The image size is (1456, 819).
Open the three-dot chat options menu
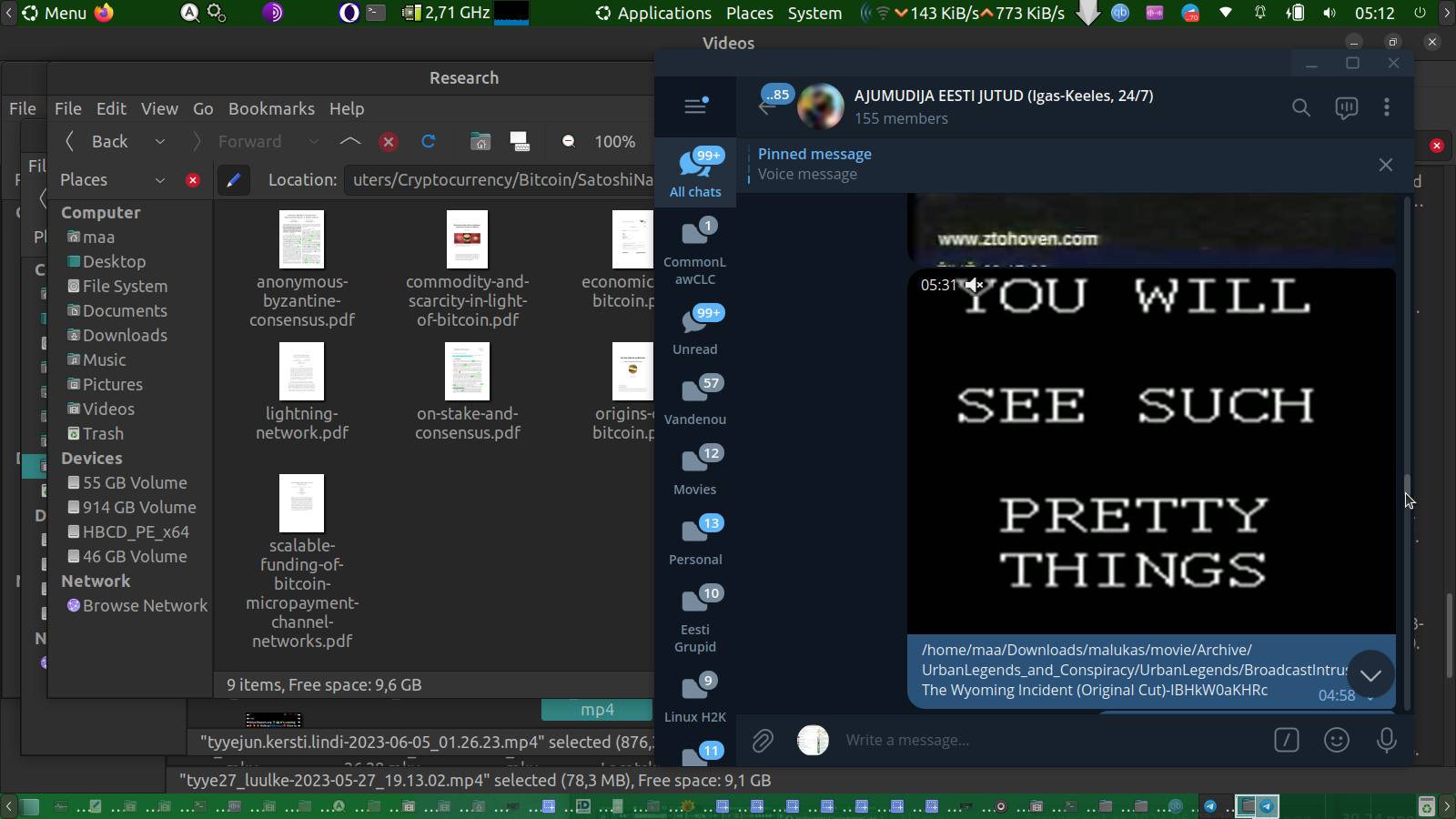click(x=1387, y=107)
